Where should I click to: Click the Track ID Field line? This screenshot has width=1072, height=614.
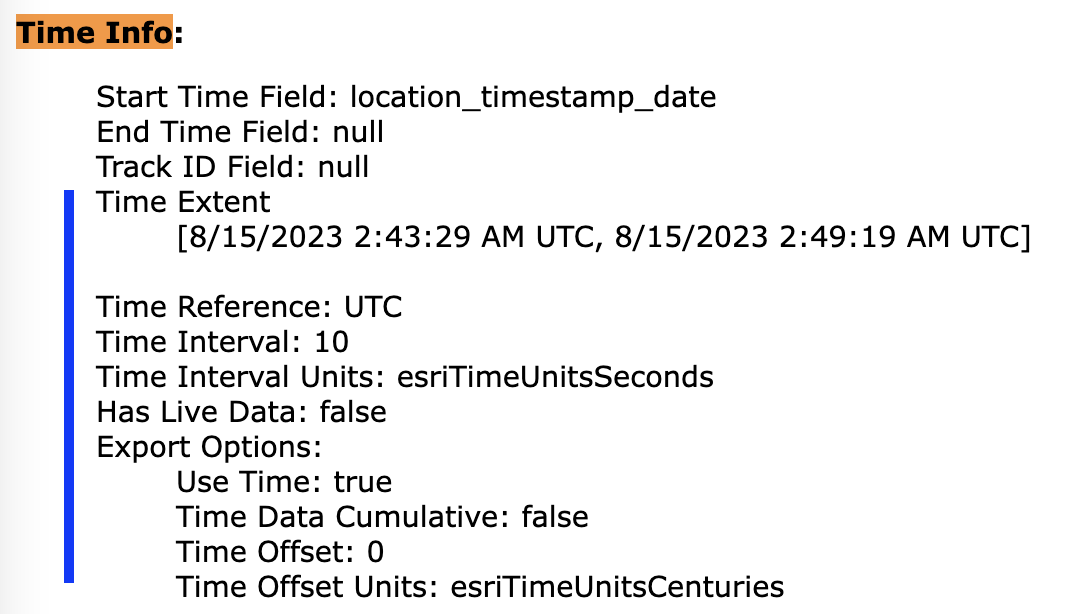point(233,167)
